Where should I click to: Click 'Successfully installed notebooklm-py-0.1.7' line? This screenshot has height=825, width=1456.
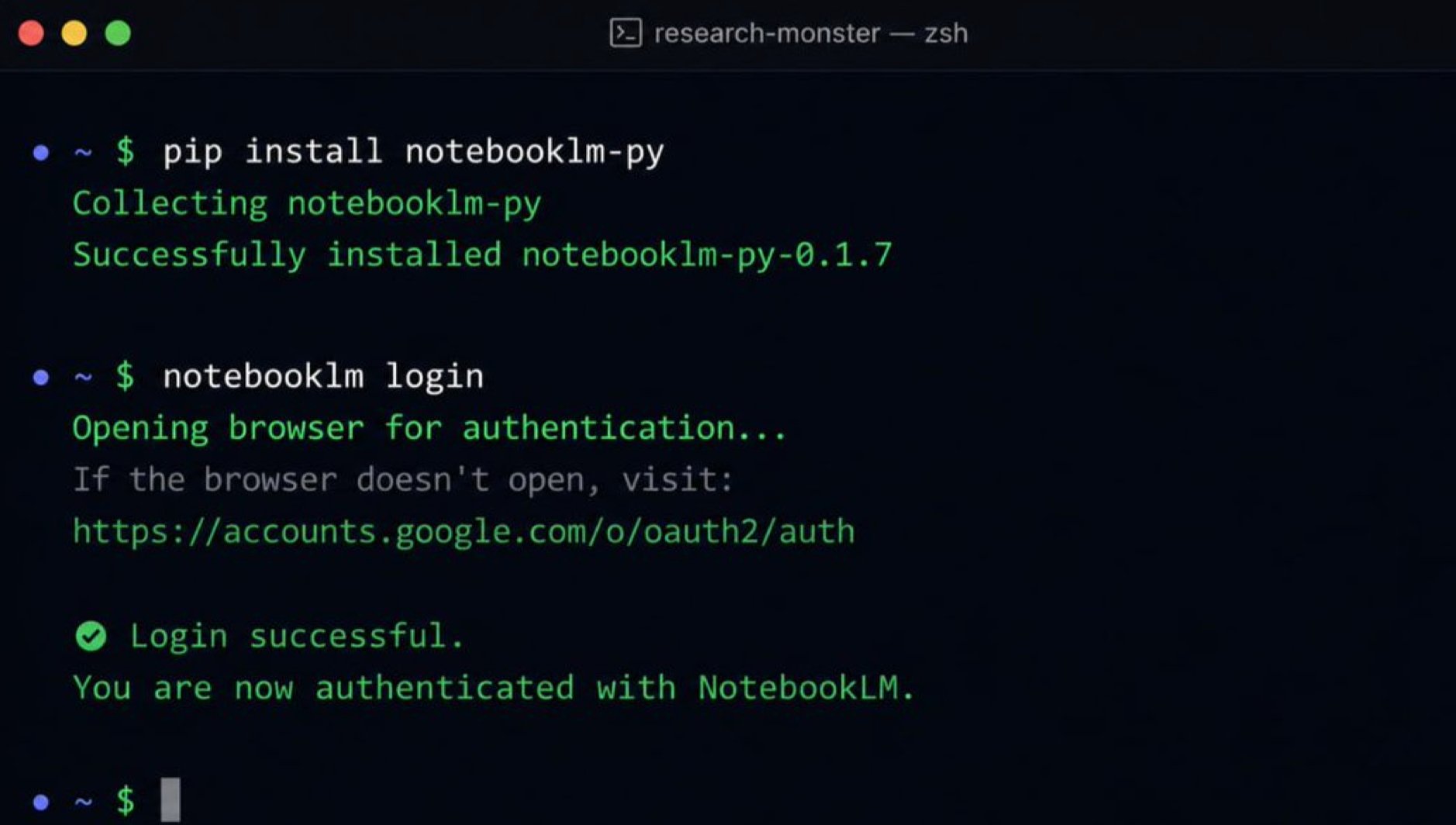[482, 255]
